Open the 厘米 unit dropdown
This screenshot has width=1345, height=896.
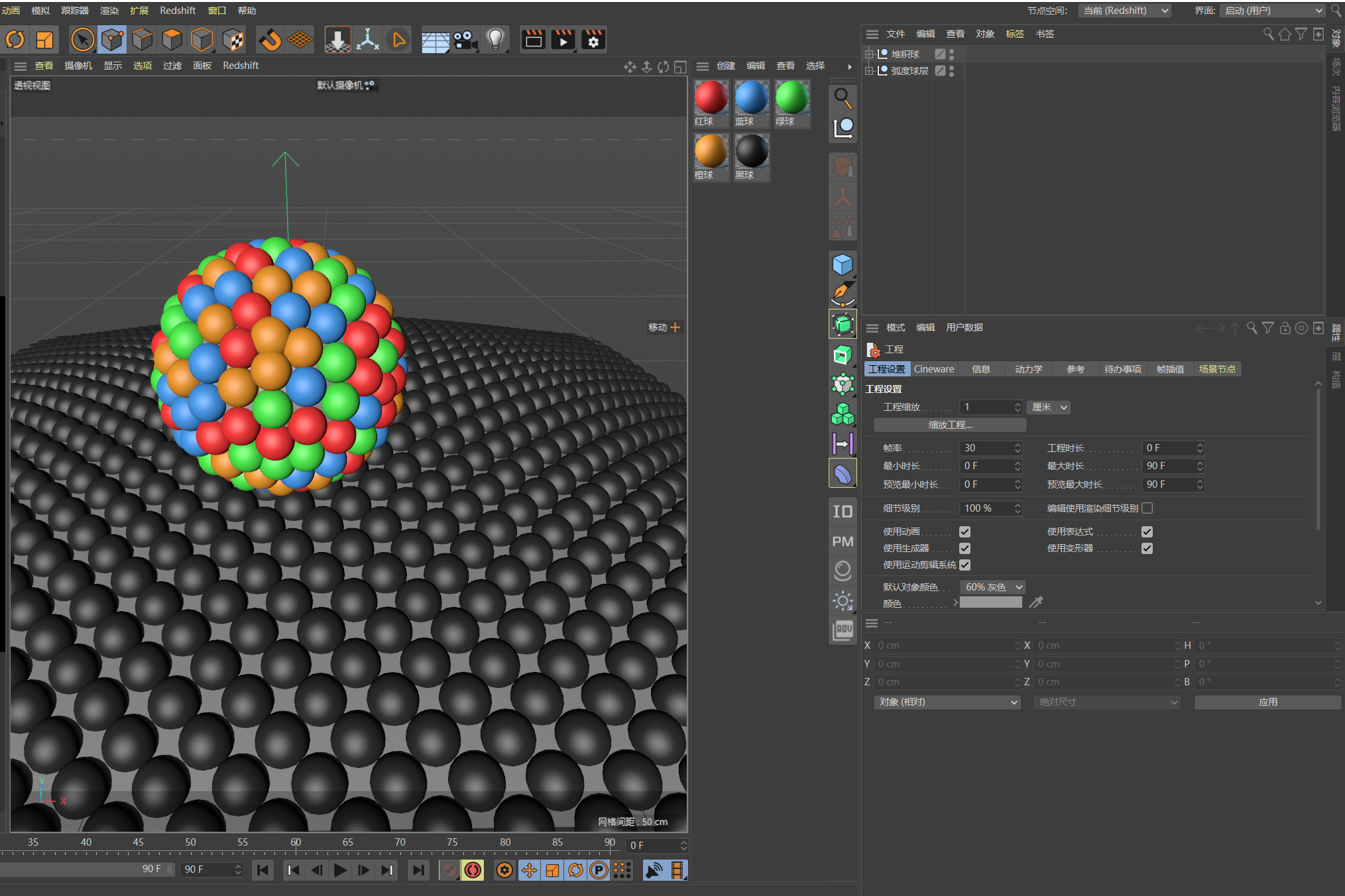coord(1049,407)
